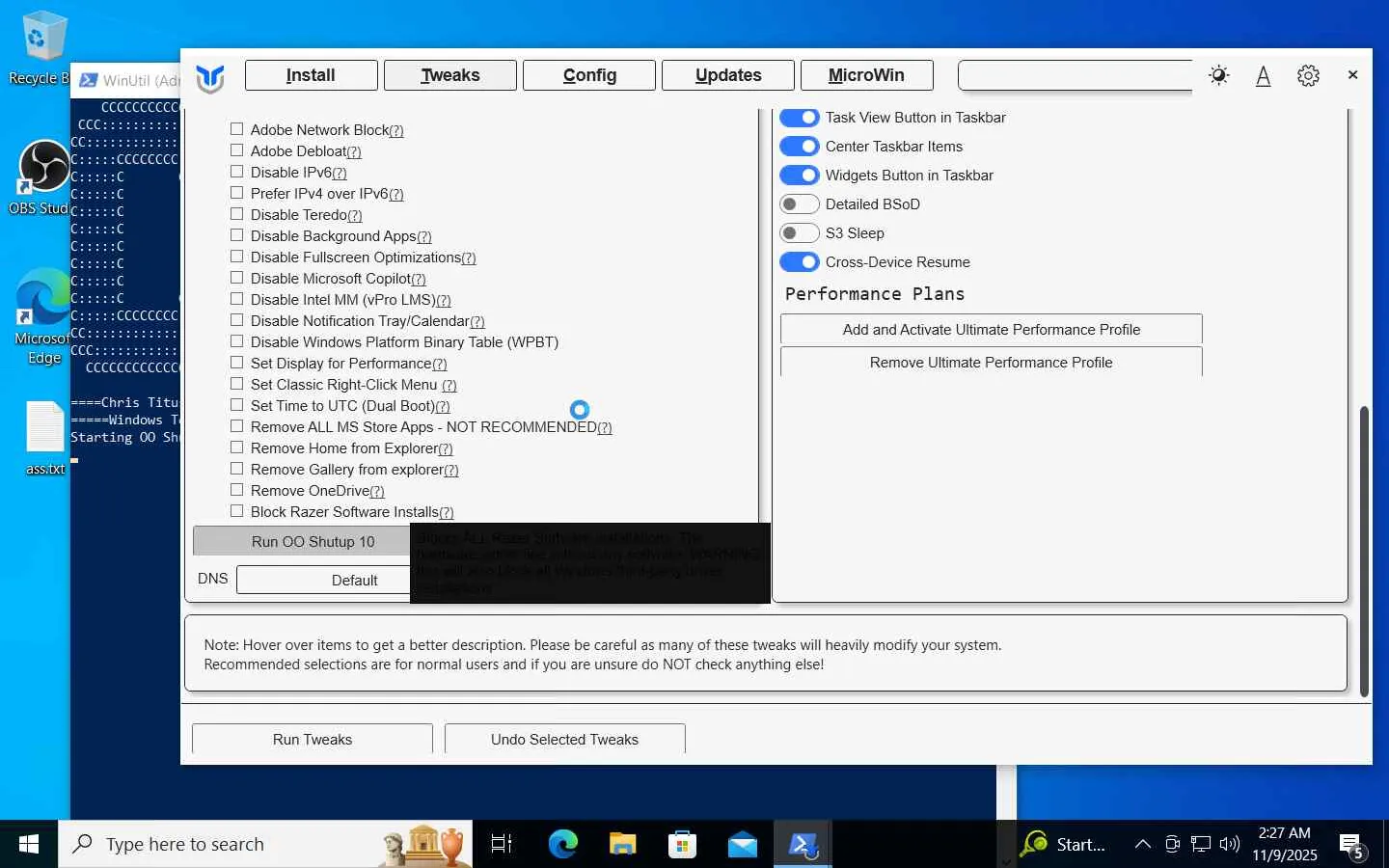
Task: Switch to the Tweaks tab
Action: (x=449, y=75)
